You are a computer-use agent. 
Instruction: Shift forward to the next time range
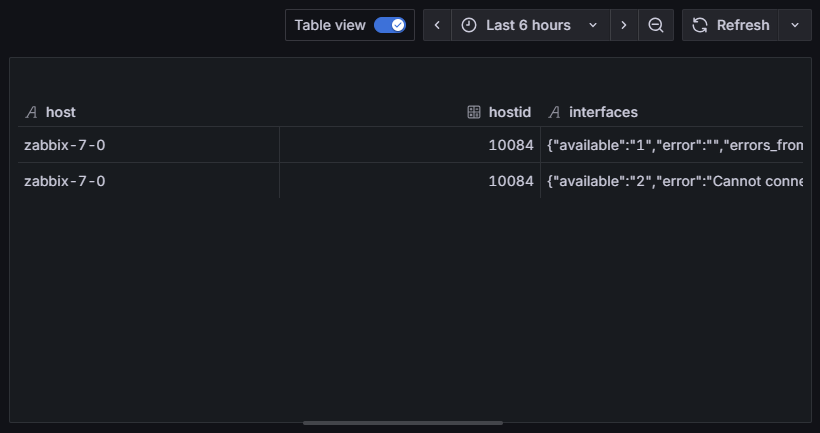coord(624,25)
